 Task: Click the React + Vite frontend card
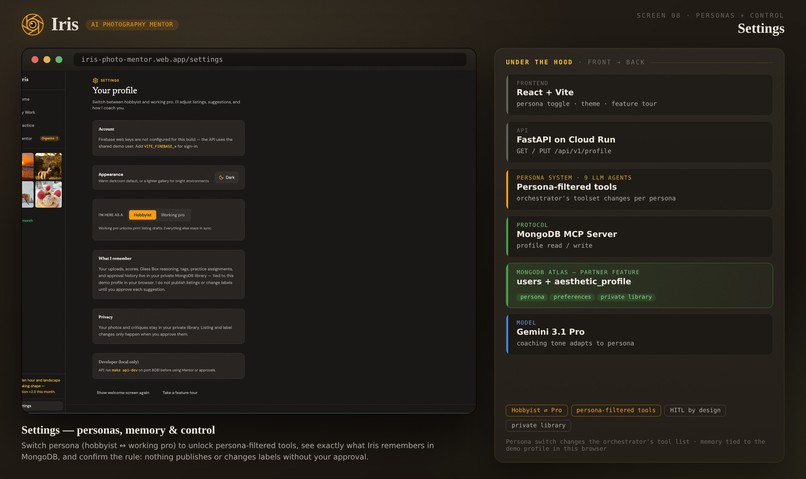639,95
